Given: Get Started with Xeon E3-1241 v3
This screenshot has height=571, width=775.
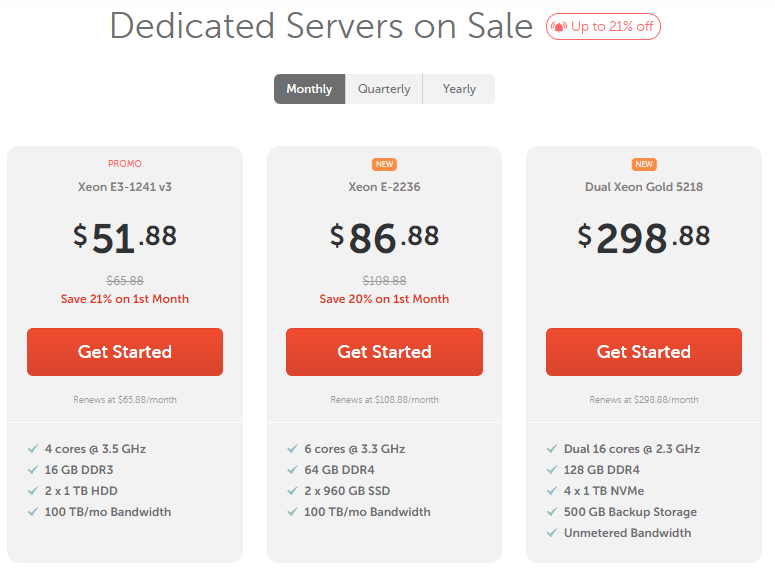Looking at the screenshot, I should (125, 352).
